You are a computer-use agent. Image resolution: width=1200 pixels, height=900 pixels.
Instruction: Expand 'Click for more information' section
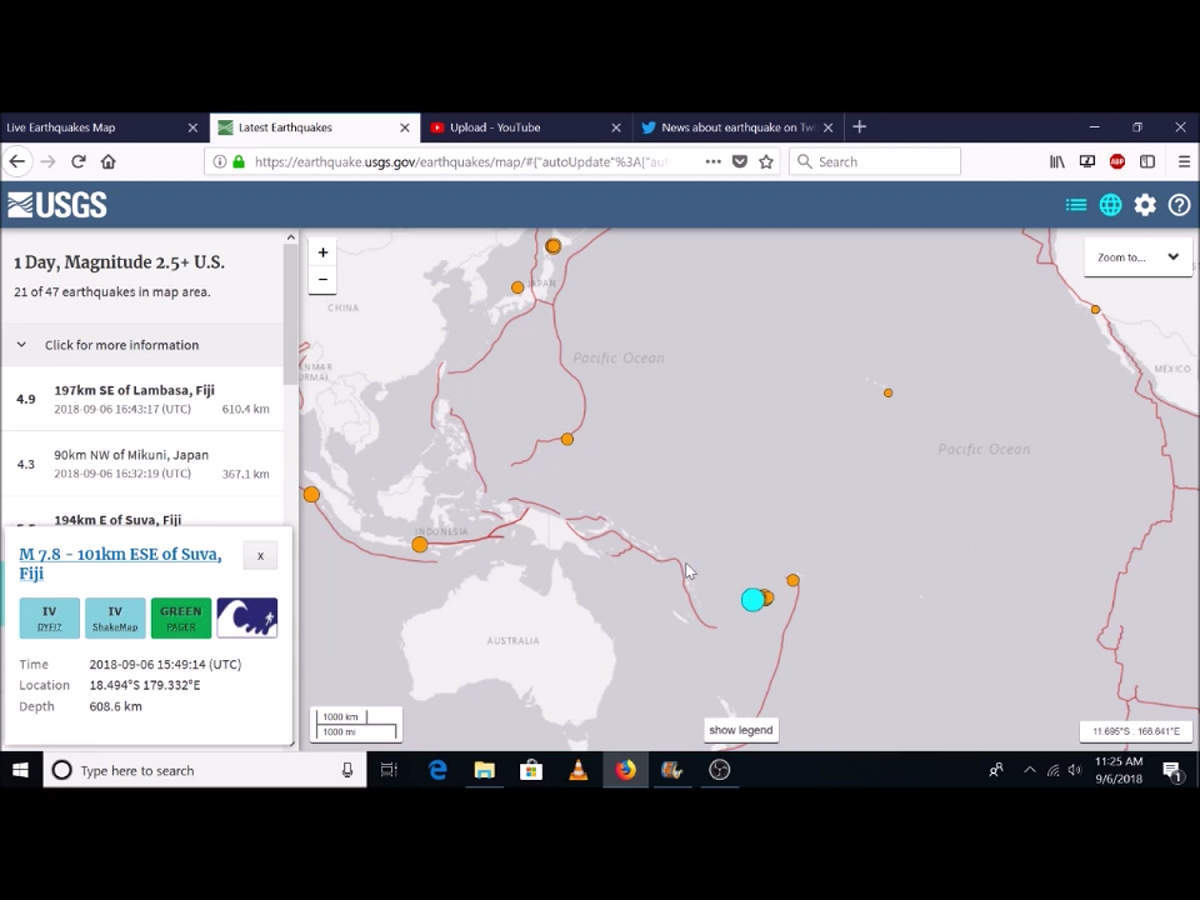point(142,345)
